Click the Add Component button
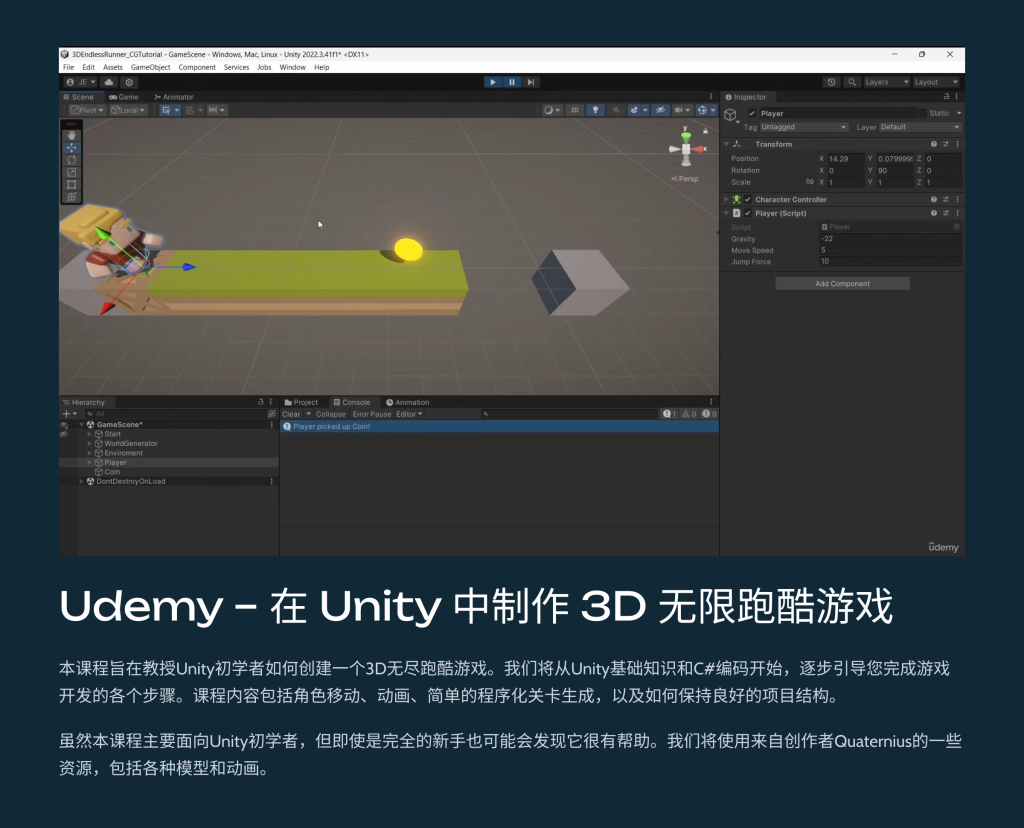 coord(842,283)
